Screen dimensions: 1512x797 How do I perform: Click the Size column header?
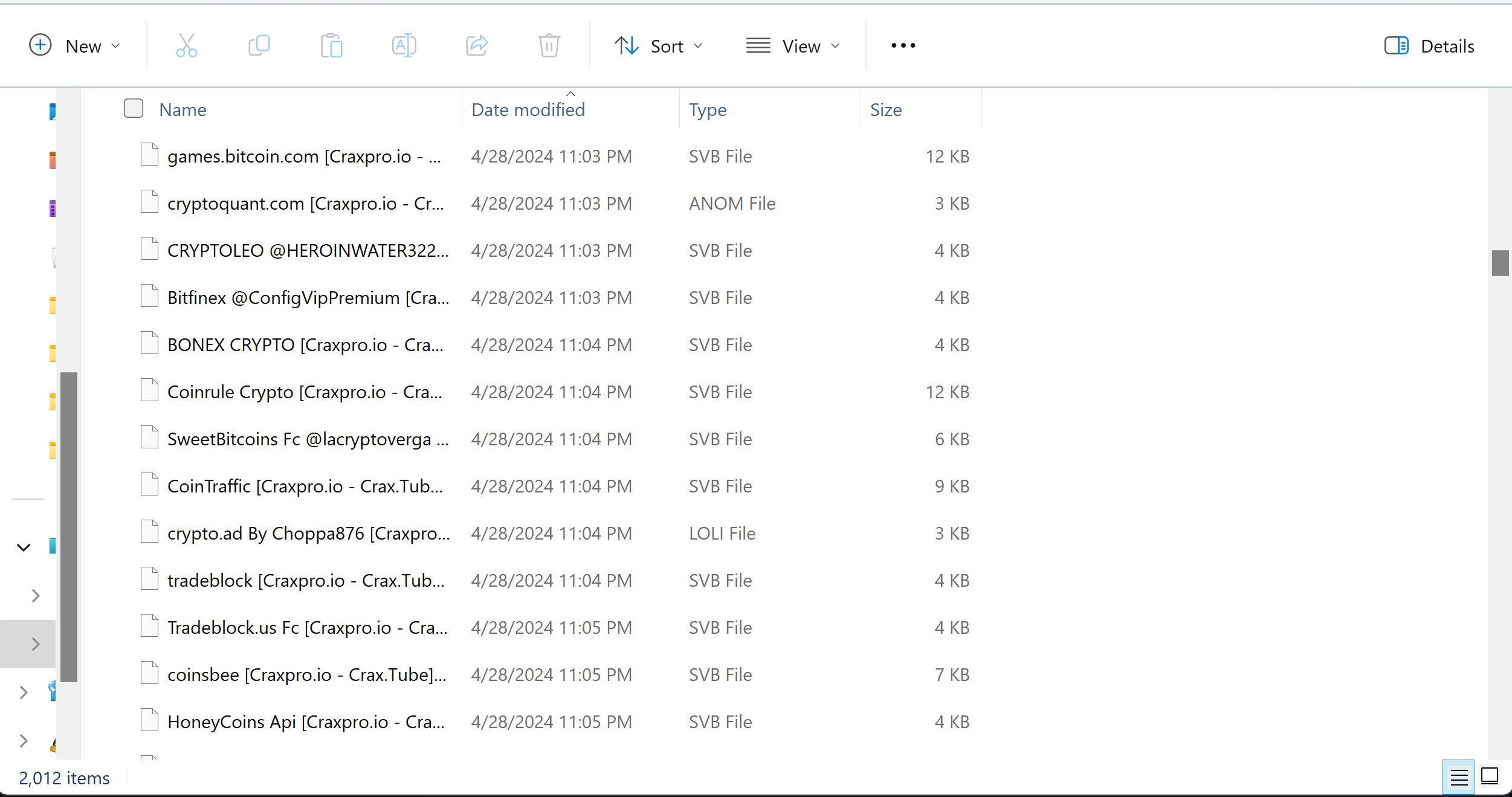click(x=885, y=110)
